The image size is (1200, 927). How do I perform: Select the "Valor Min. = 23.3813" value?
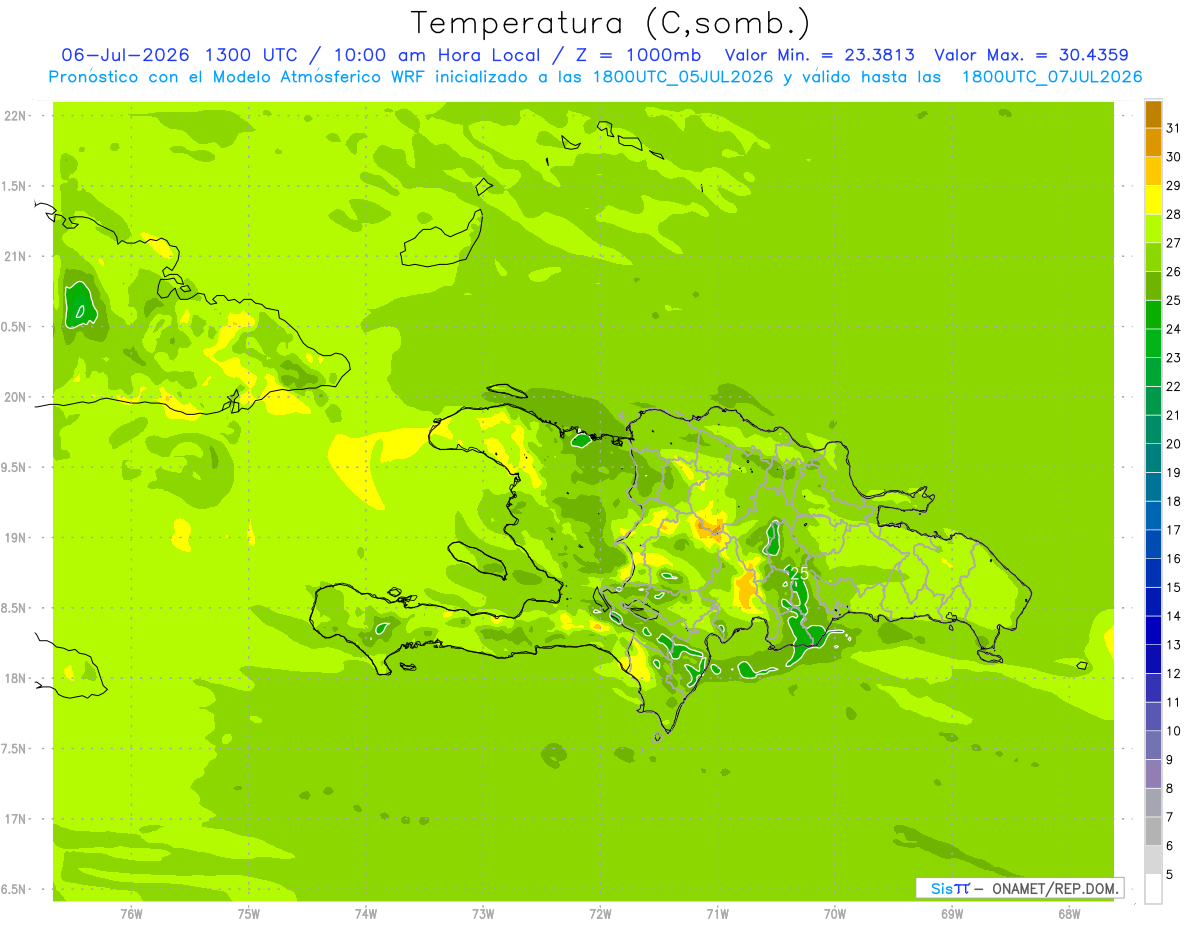(x=819, y=55)
